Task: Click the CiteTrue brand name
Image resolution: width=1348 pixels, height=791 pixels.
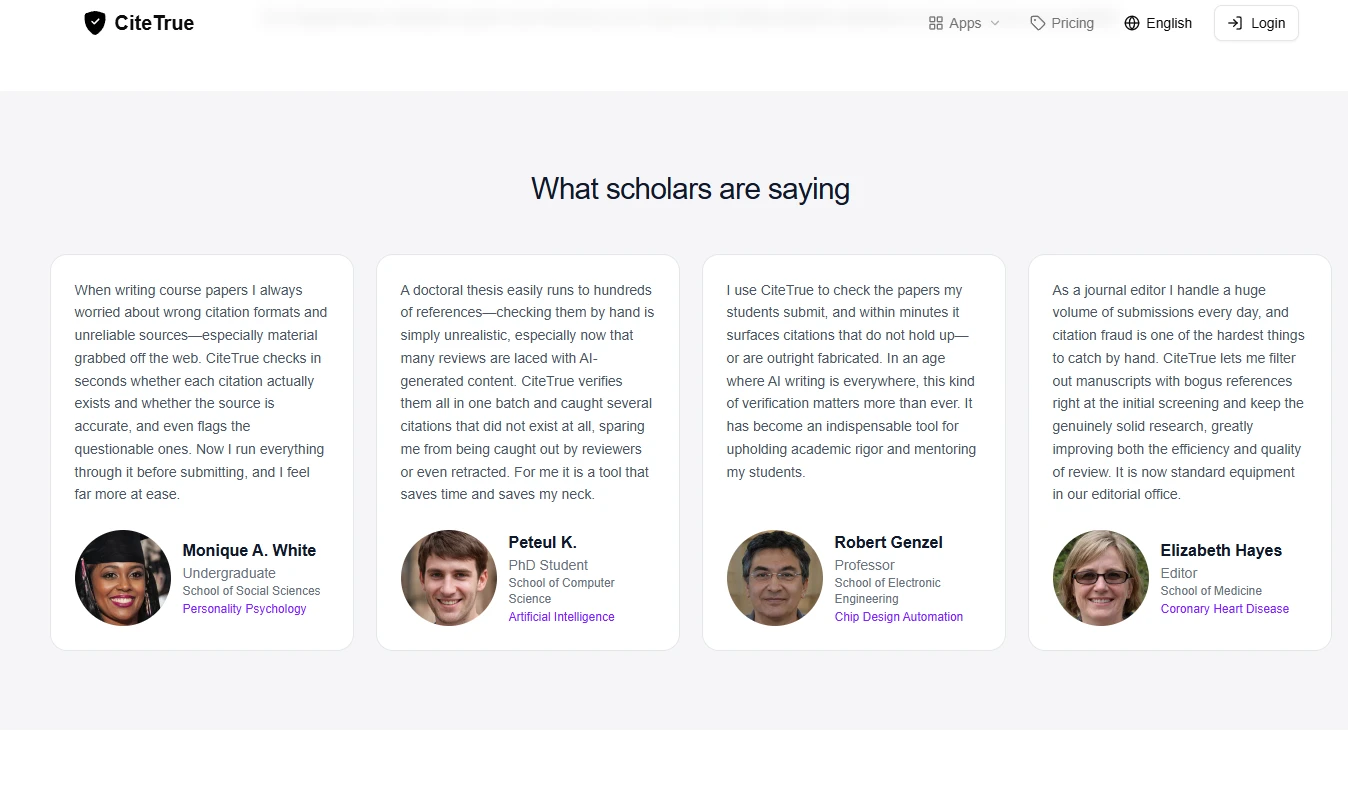Action: 154,23
